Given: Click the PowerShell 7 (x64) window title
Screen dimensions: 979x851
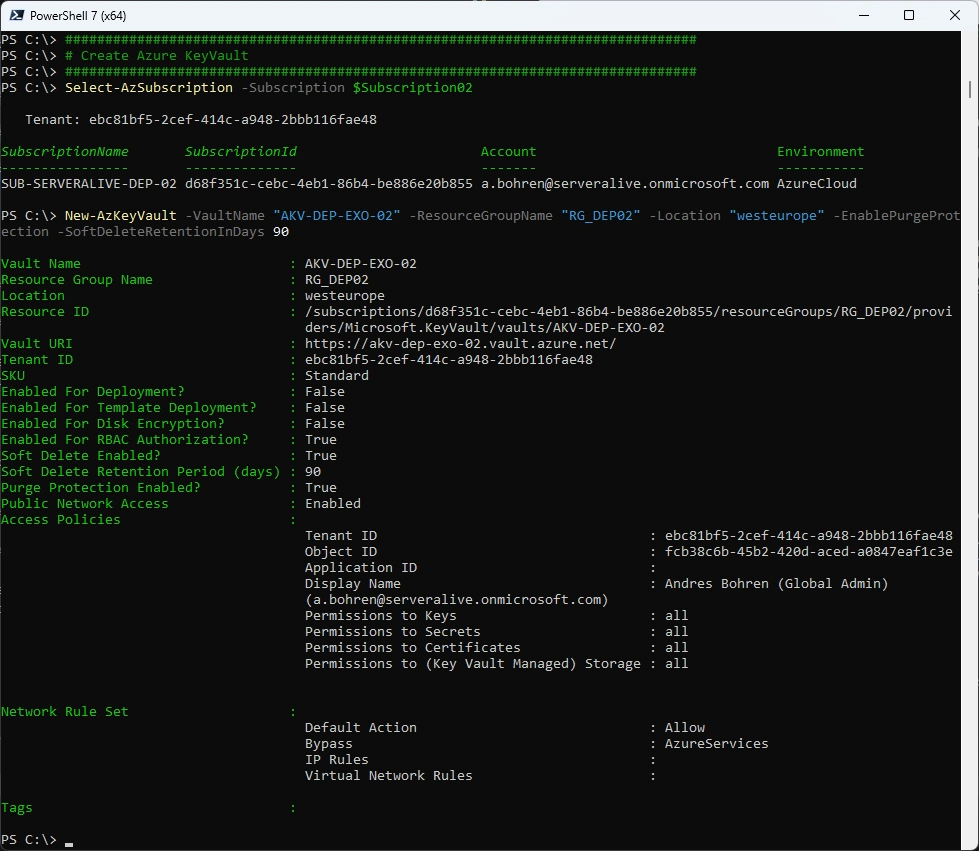Looking at the screenshot, I should click(x=78, y=16).
